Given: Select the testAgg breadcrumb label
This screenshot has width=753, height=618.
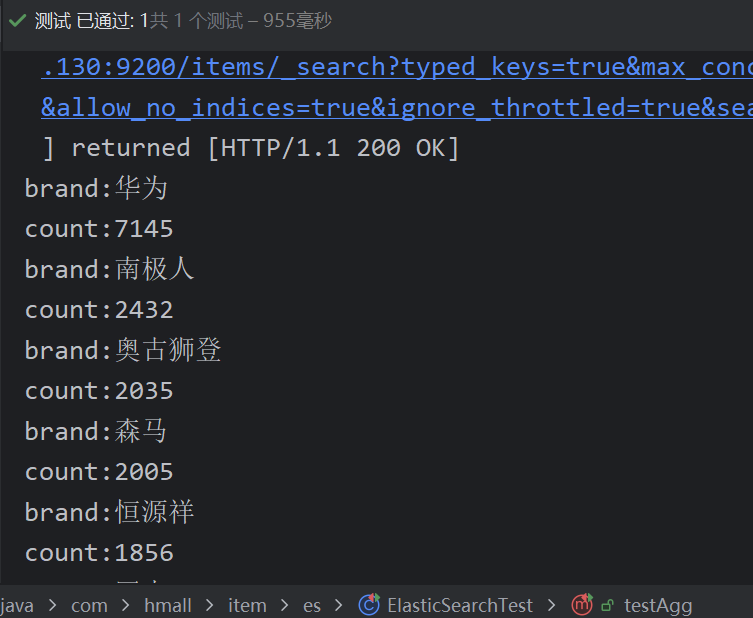Looking at the screenshot, I should click(658, 606).
